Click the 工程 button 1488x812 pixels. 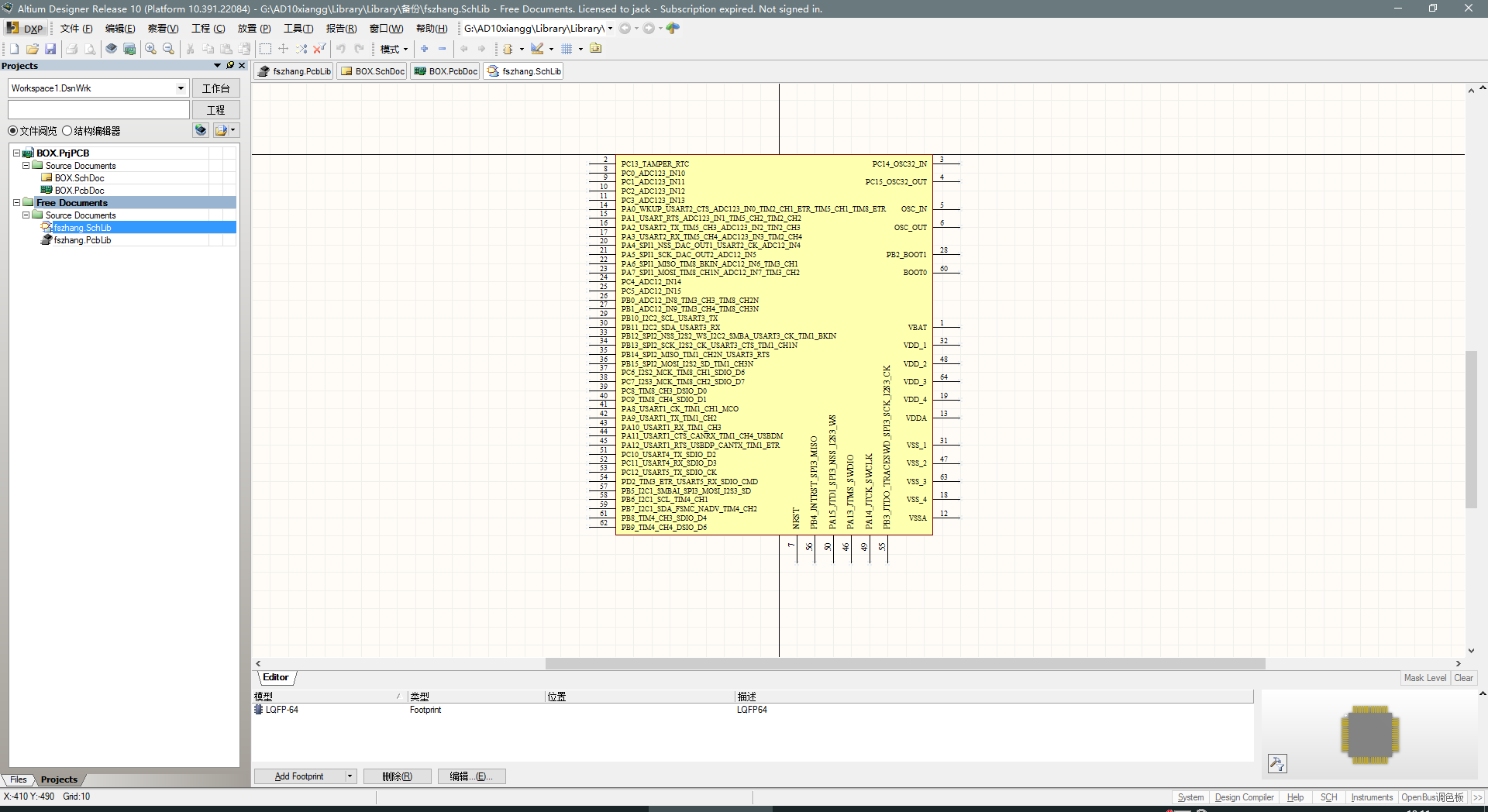pyautogui.click(x=215, y=110)
